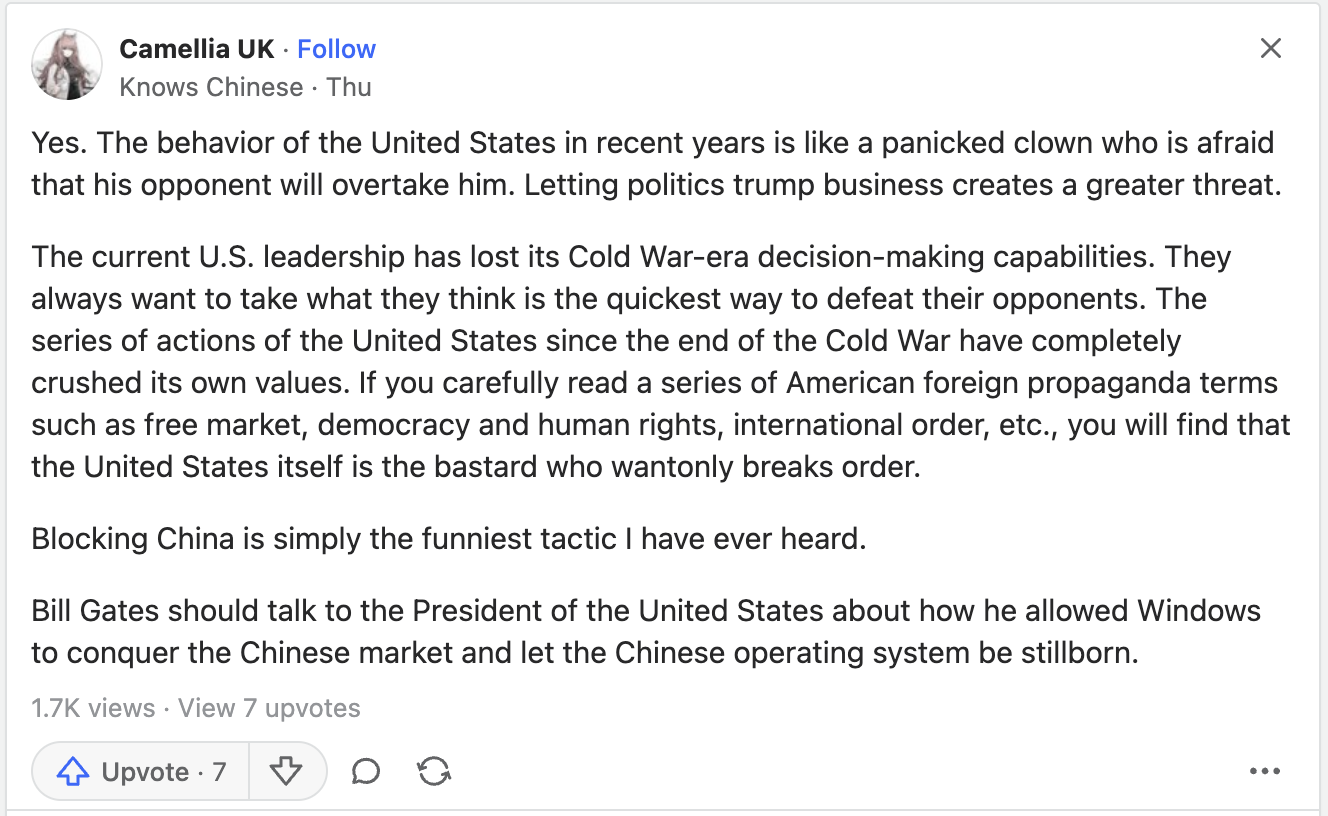Open Camellia UK's profile from her name
Viewport: 1328px width, 816px height.
(197, 49)
